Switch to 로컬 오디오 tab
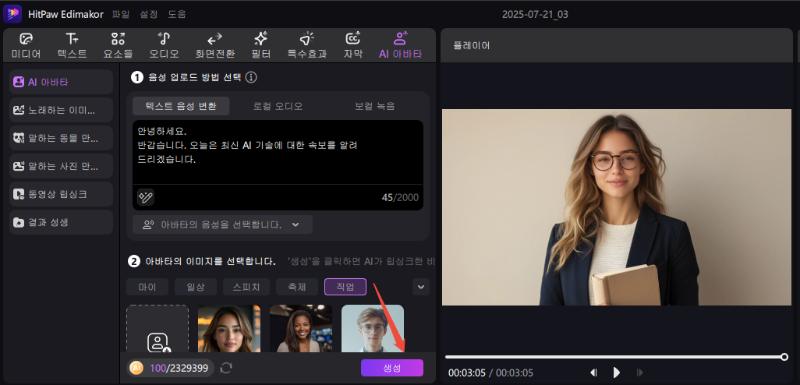Image resolution: width=800 pixels, height=385 pixels. click(x=278, y=106)
